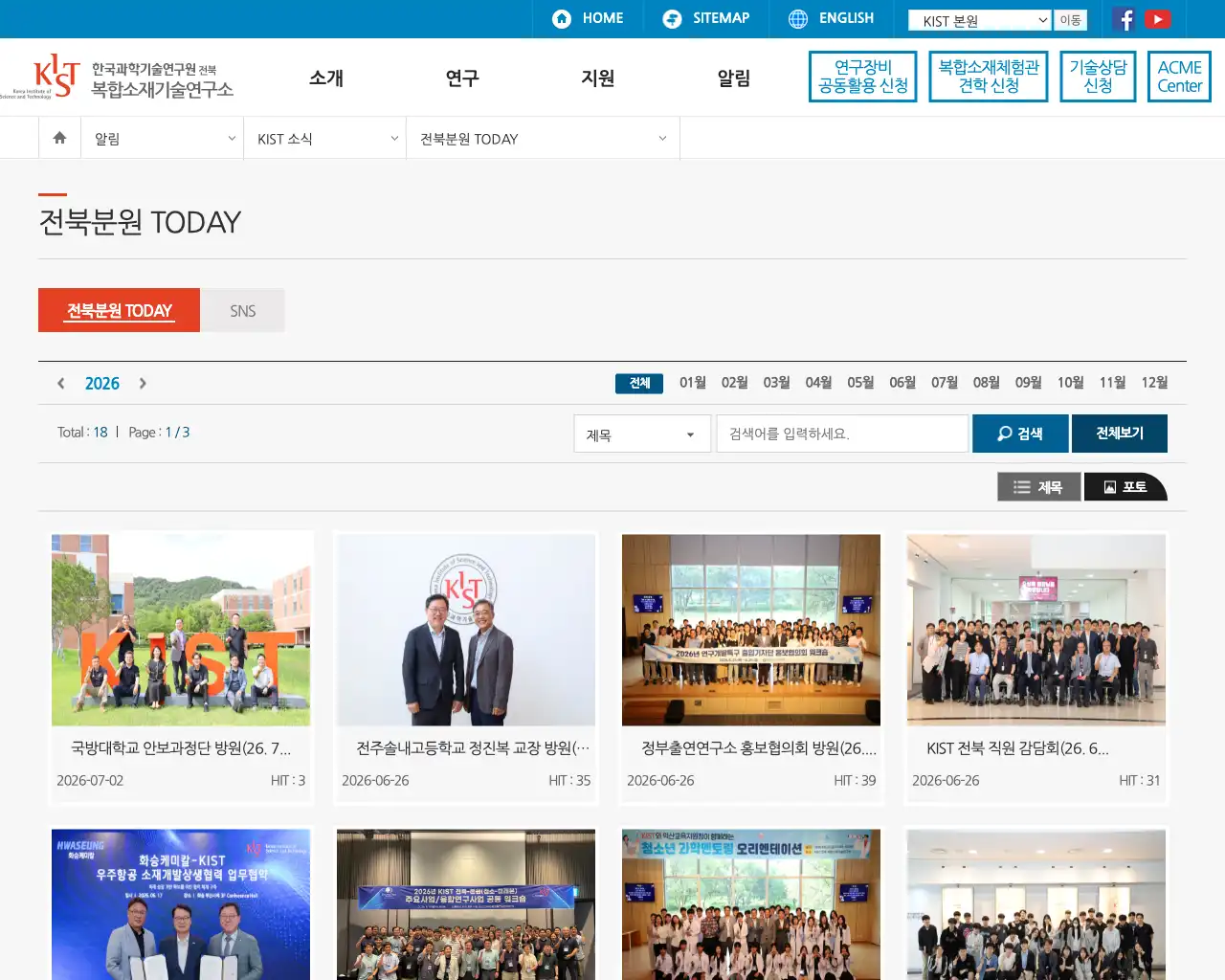Switch to 제목 list view
This screenshot has width=1225, height=980.
pyautogui.click(x=1038, y=487)
